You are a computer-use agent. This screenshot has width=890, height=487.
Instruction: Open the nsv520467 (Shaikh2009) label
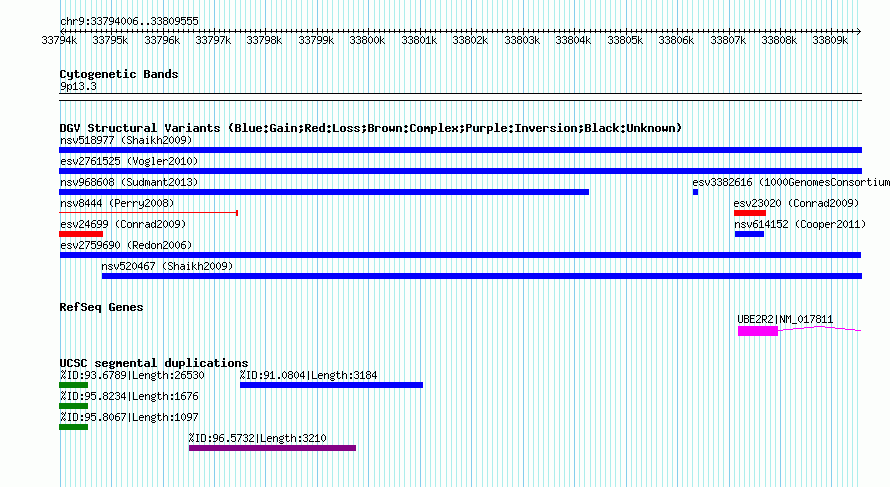pos(167,266)
